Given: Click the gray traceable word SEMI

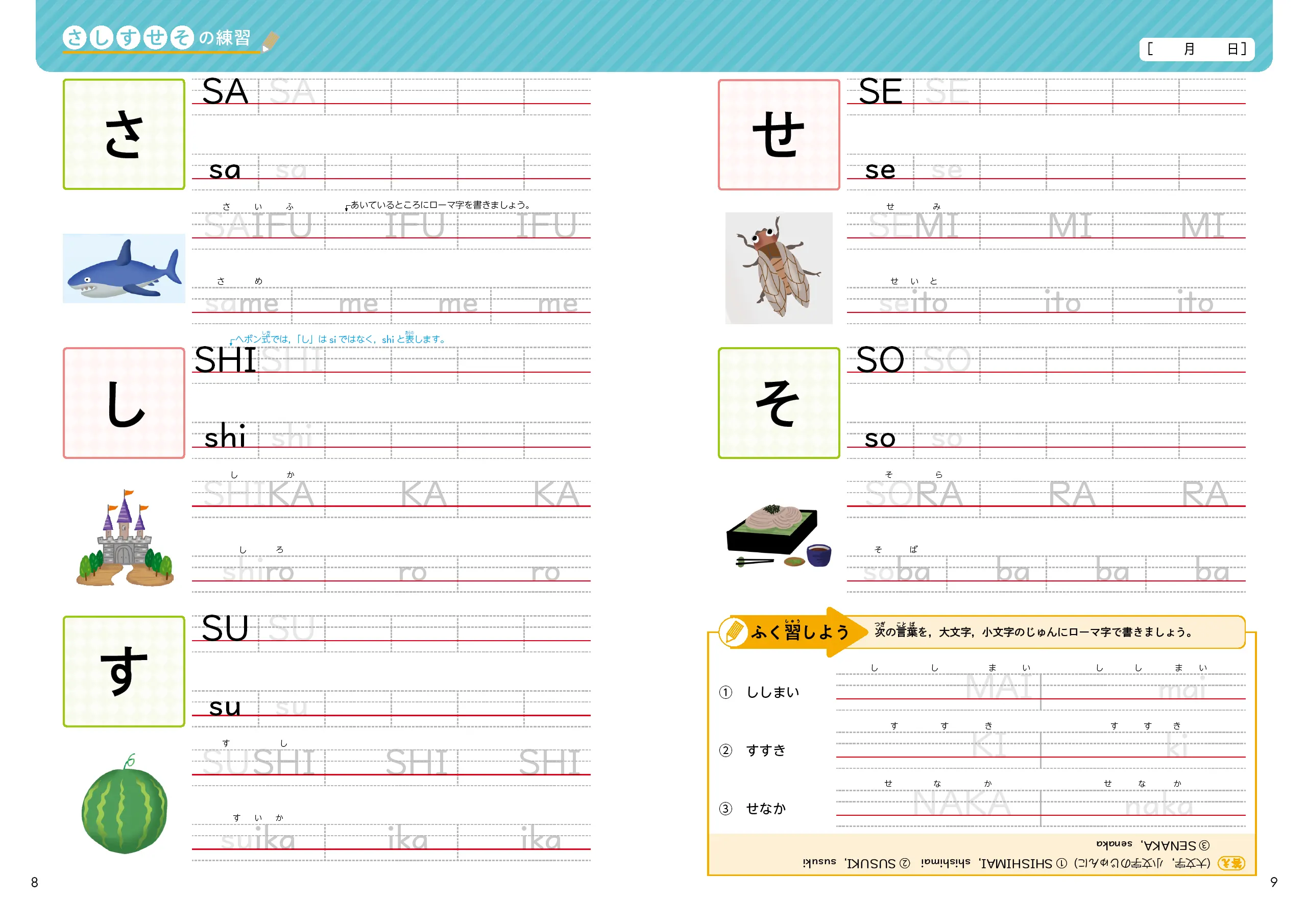Looking at the screenshot, I should coord(914,226).
